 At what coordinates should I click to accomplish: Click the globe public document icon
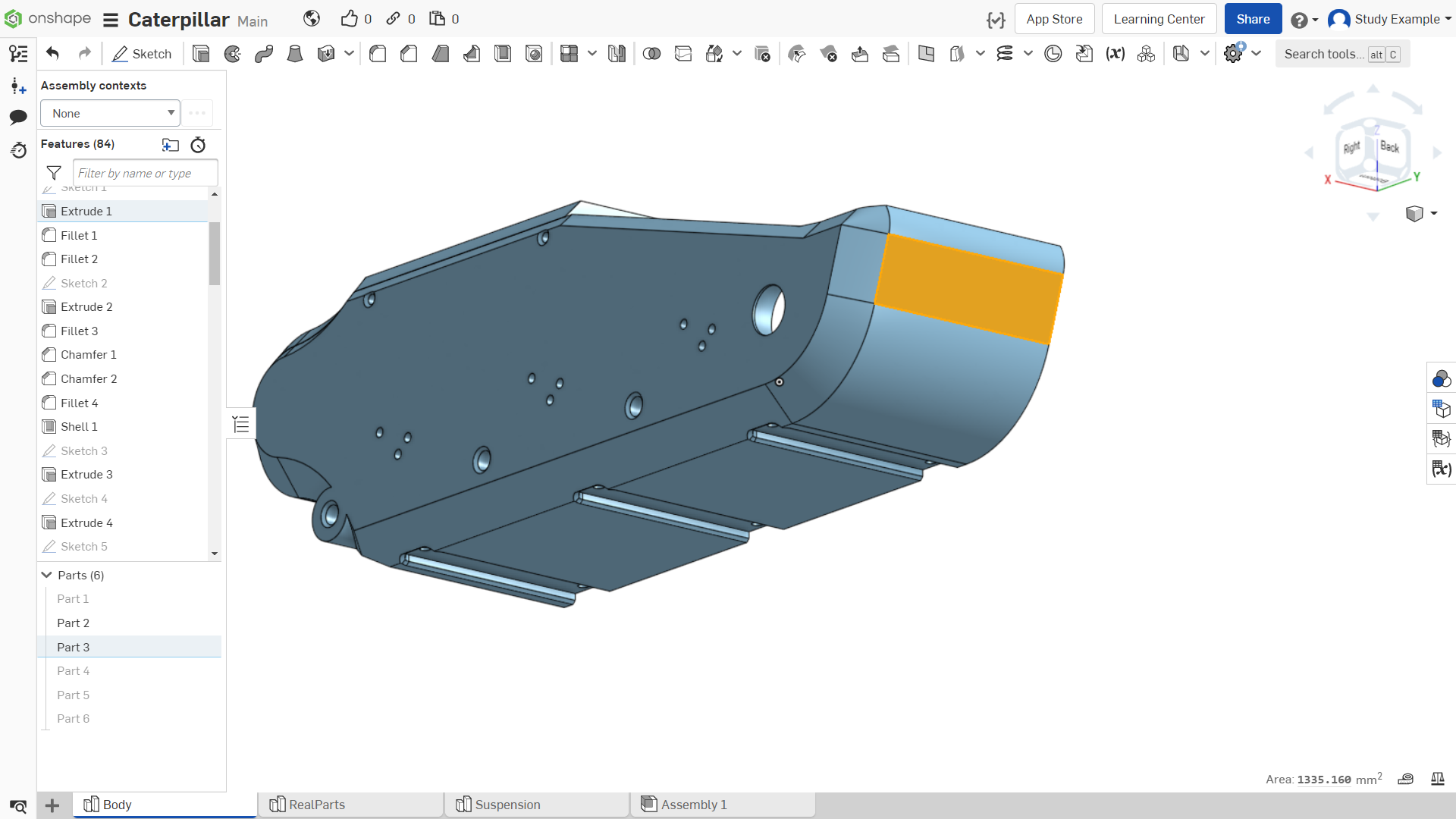pyautogui.click(x=312, y=19)
